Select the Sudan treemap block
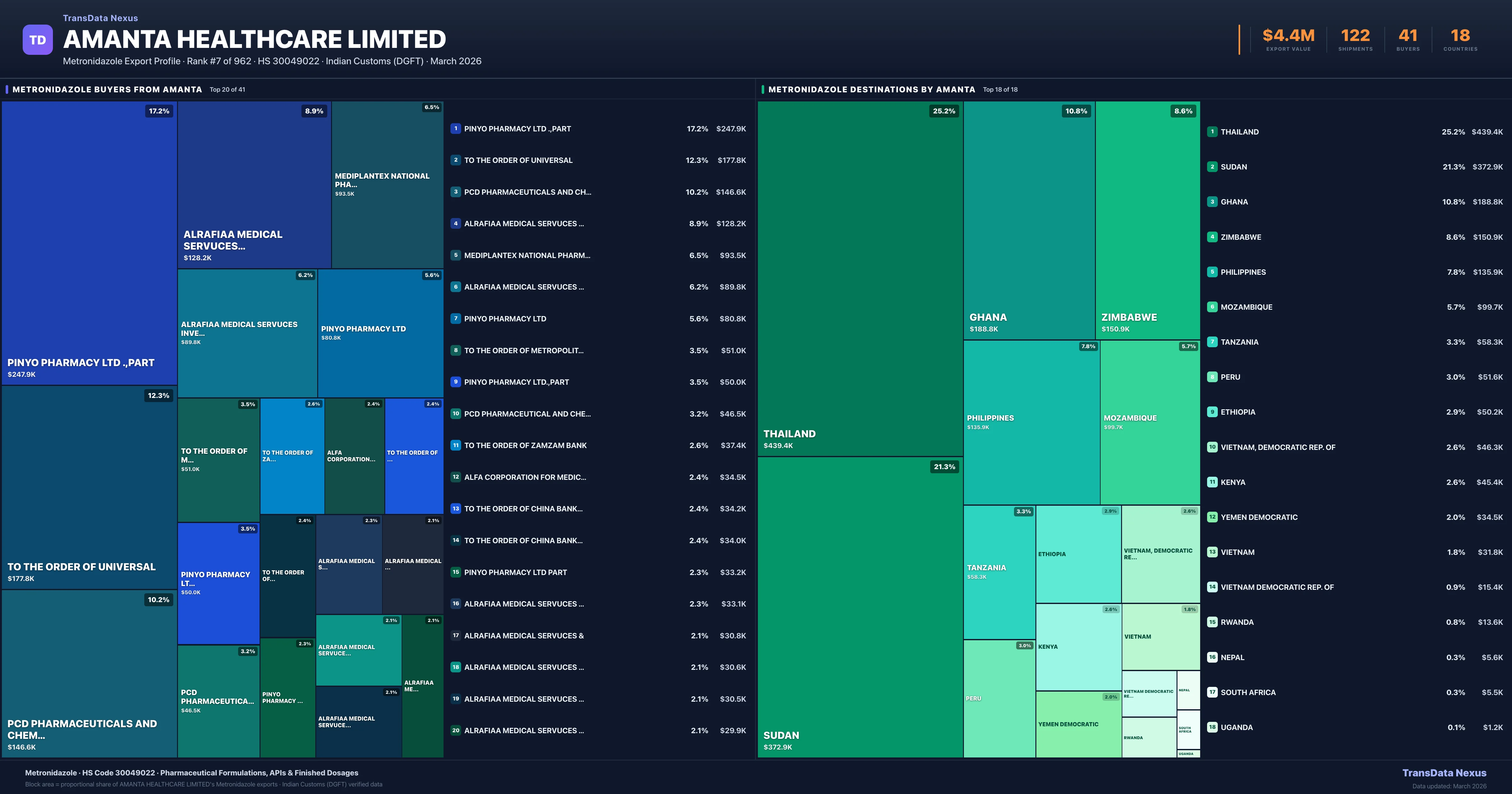Viewport: 1512px width, 794px height. pyautogui.click(x=860, y=607)
